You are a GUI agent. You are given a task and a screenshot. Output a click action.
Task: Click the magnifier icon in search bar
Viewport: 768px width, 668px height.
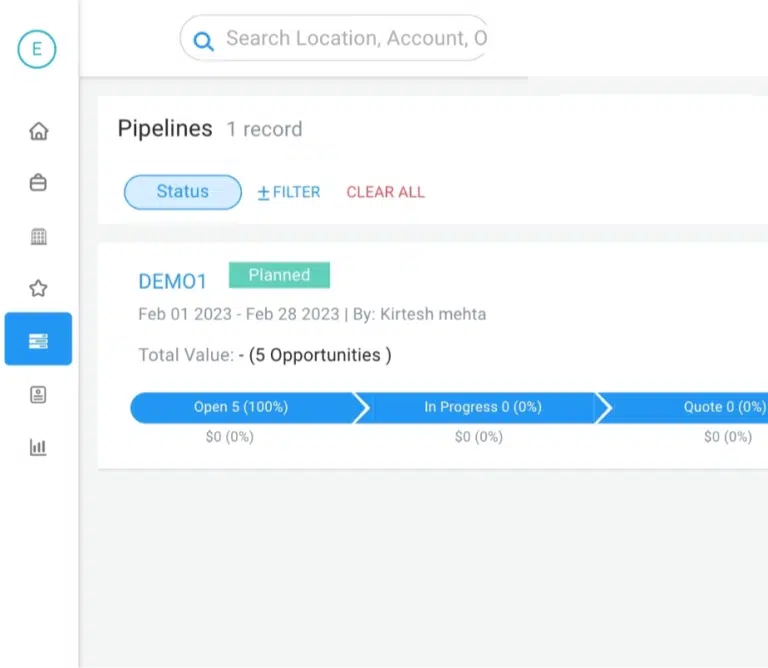(x=203, y=40)
